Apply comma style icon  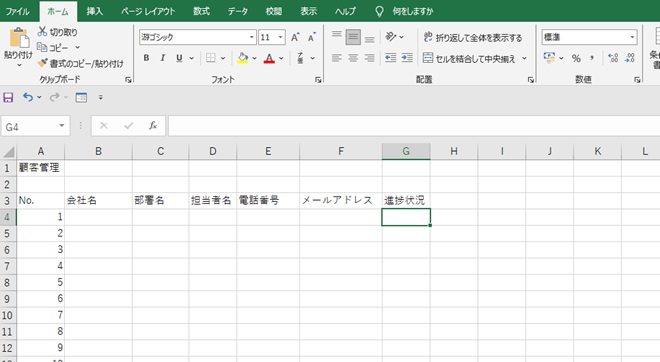pos(592,58)
